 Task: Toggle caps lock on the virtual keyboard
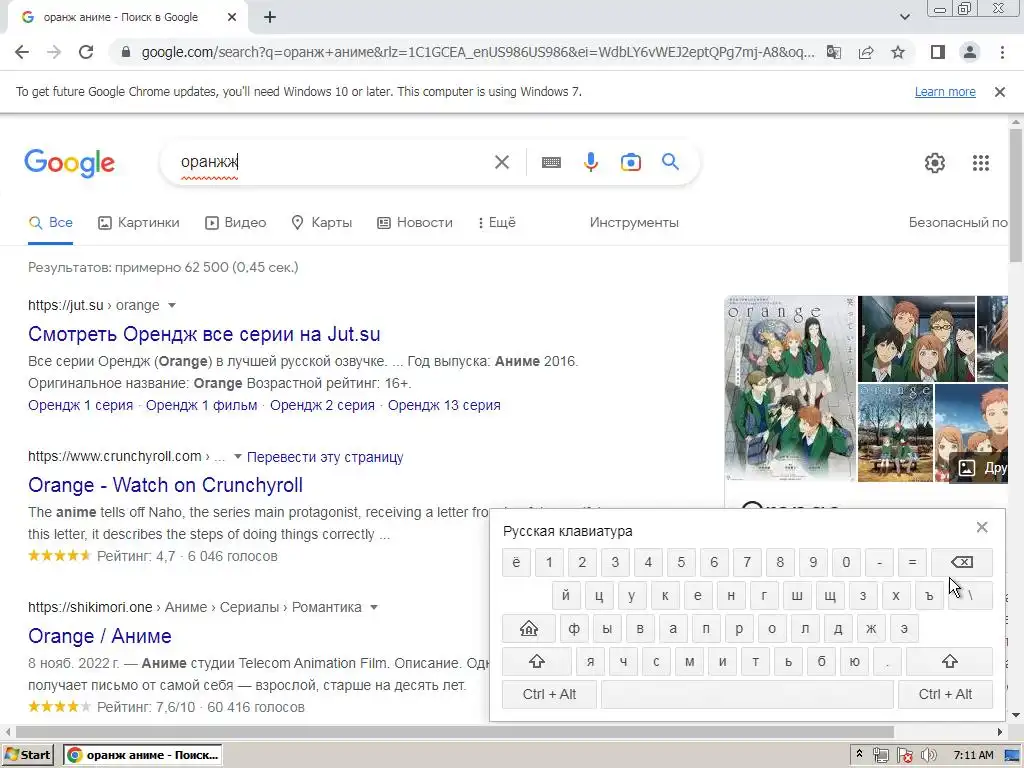tap(529, 628)
